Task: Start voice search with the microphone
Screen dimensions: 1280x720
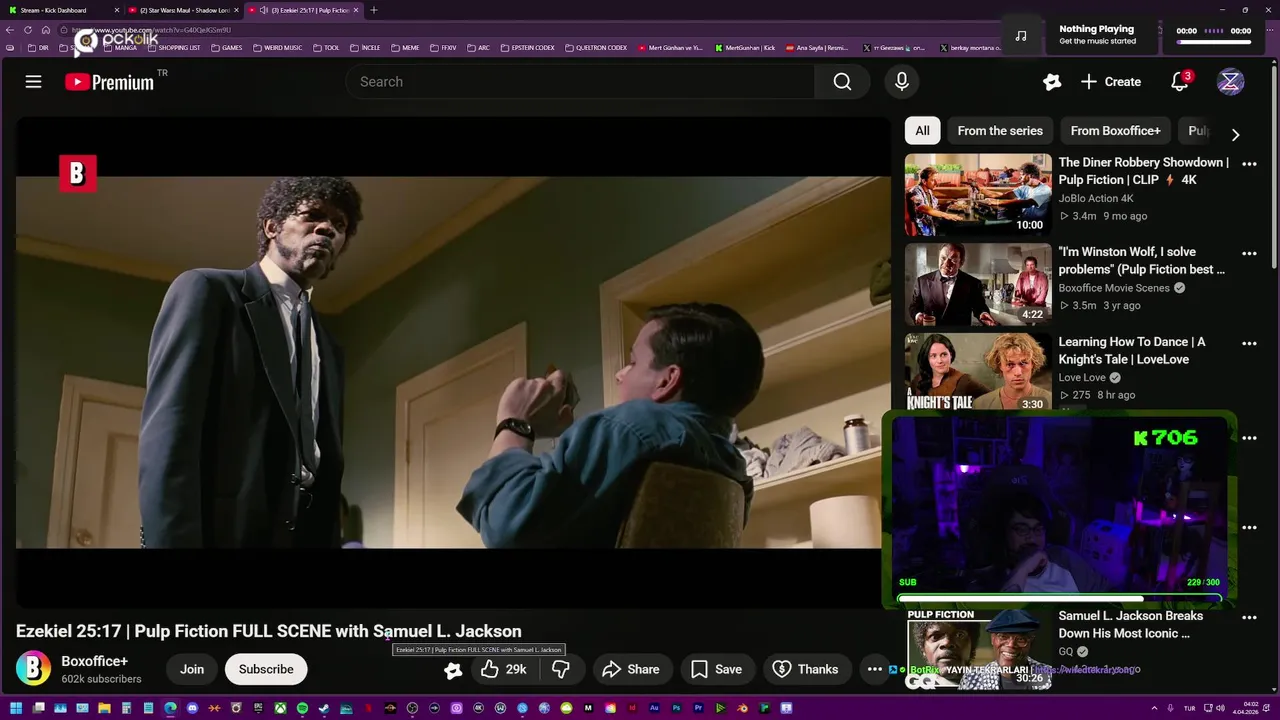Action: (901, 82)
